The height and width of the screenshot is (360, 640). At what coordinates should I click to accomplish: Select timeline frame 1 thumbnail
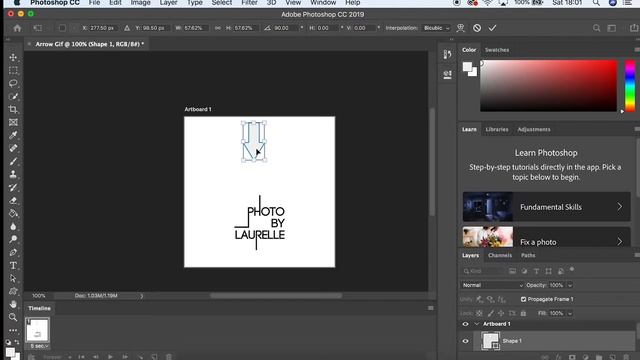pos(37,330)
